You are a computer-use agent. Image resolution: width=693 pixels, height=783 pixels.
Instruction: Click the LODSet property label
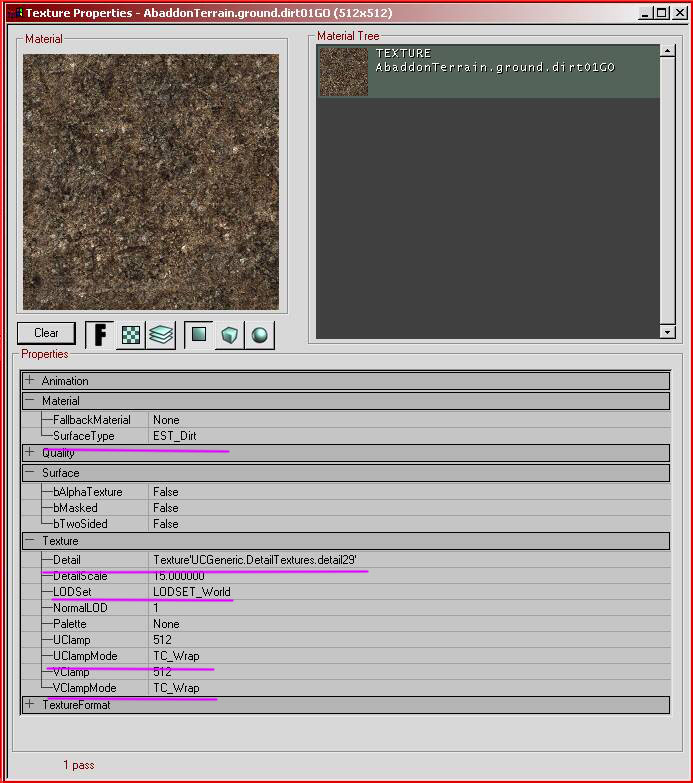pos(72,592)
